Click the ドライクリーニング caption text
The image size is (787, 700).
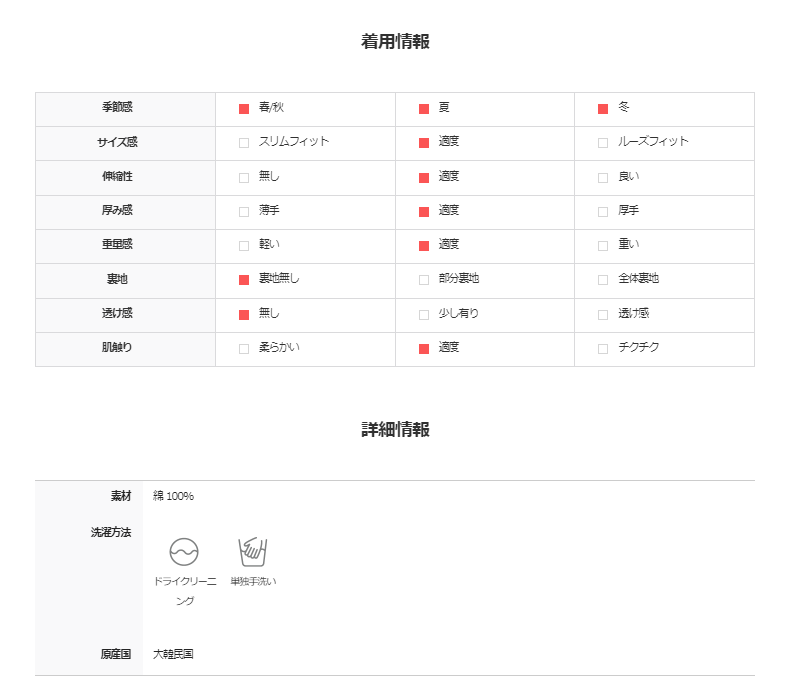185,591
